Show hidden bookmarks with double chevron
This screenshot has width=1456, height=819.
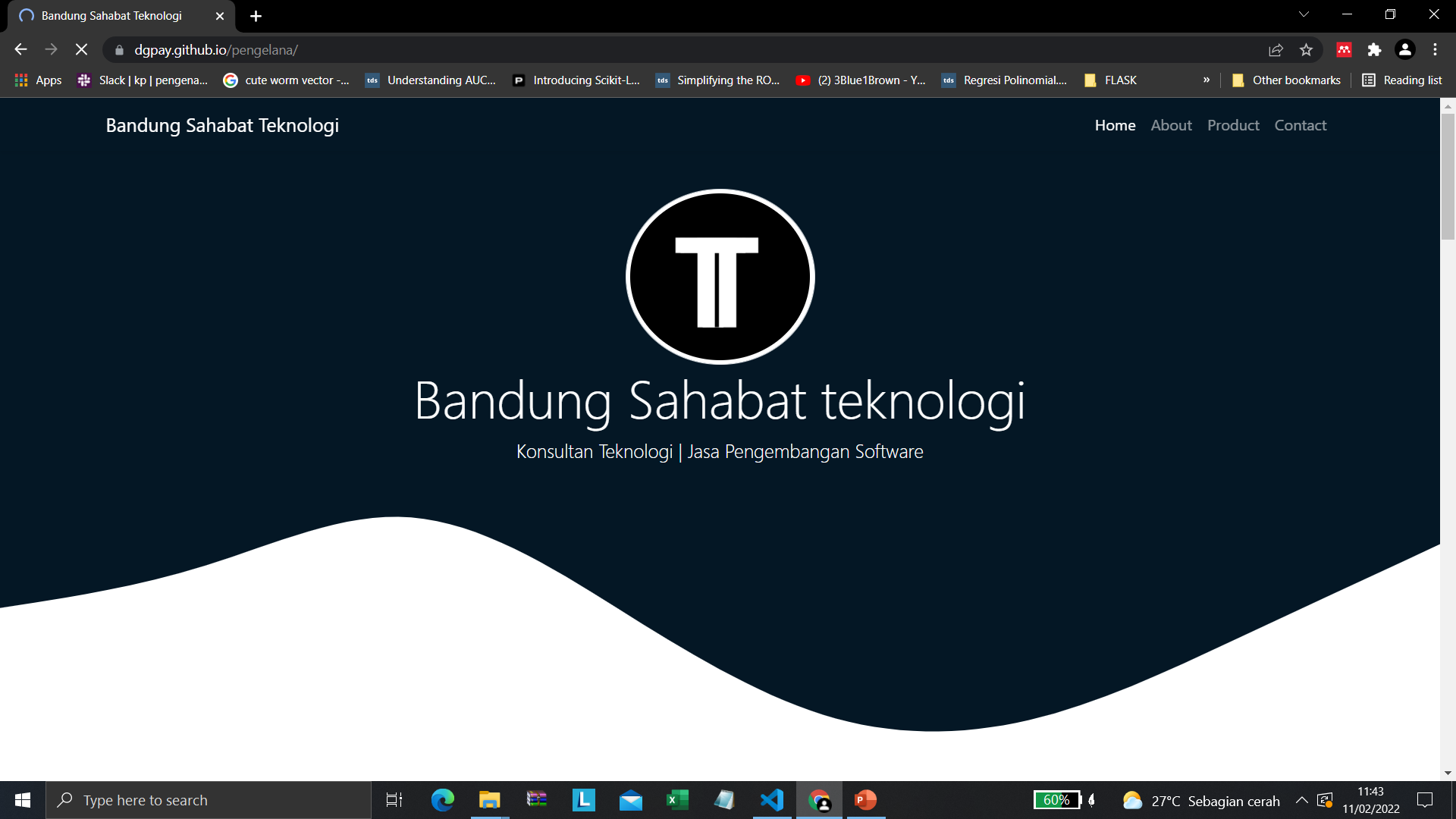tap(1207, 80)
